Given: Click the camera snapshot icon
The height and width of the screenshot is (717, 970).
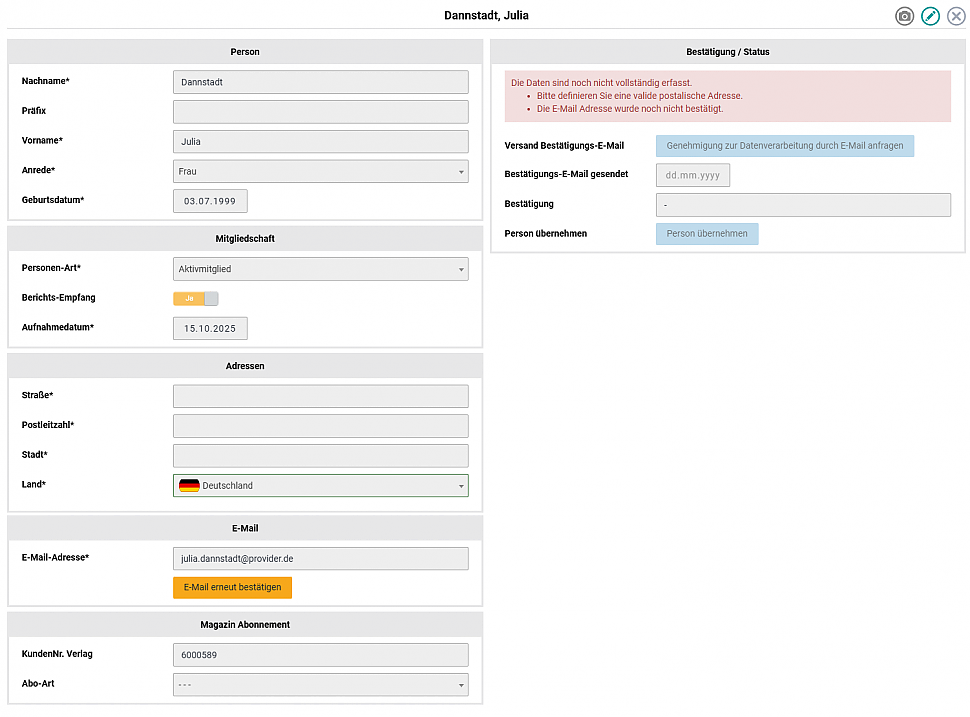Looking at the screenshot, I should [904, 16].
